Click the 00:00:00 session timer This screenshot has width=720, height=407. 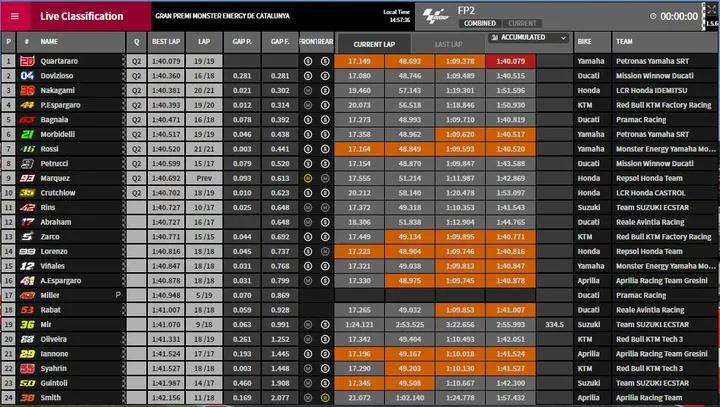pyautogui.click(x=679, y=17)
